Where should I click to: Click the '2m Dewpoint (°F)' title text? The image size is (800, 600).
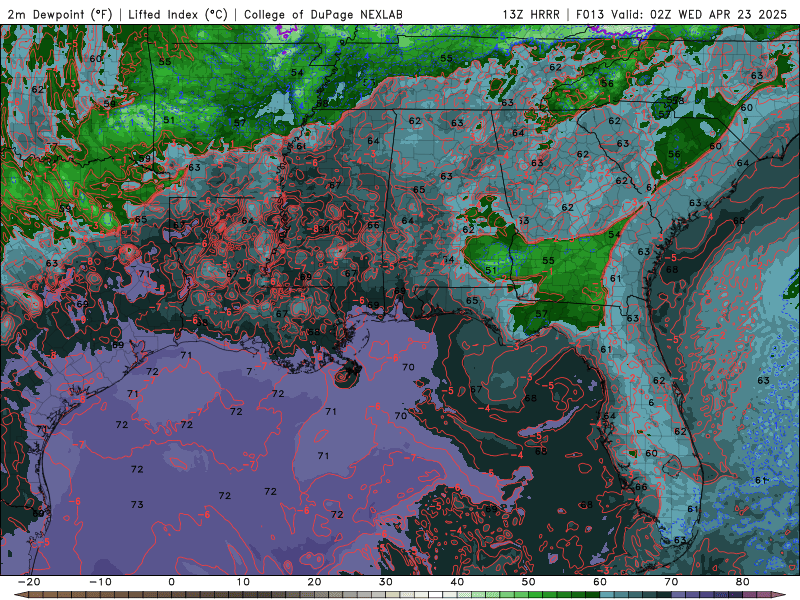coord(60,15)
